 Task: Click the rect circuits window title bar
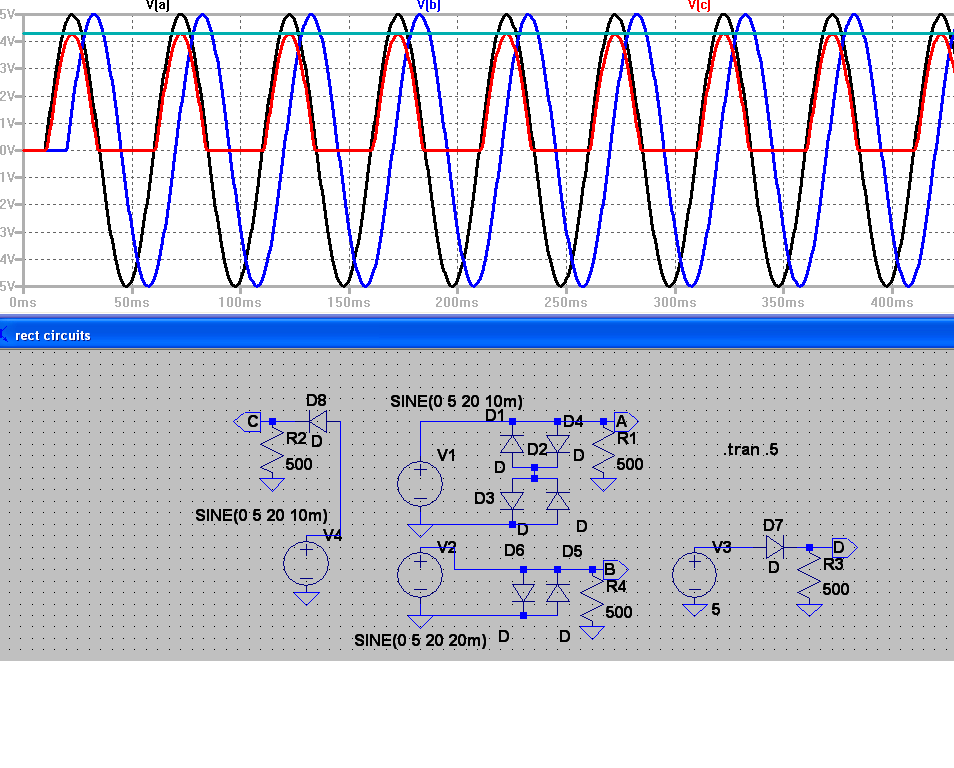[477, 335]
